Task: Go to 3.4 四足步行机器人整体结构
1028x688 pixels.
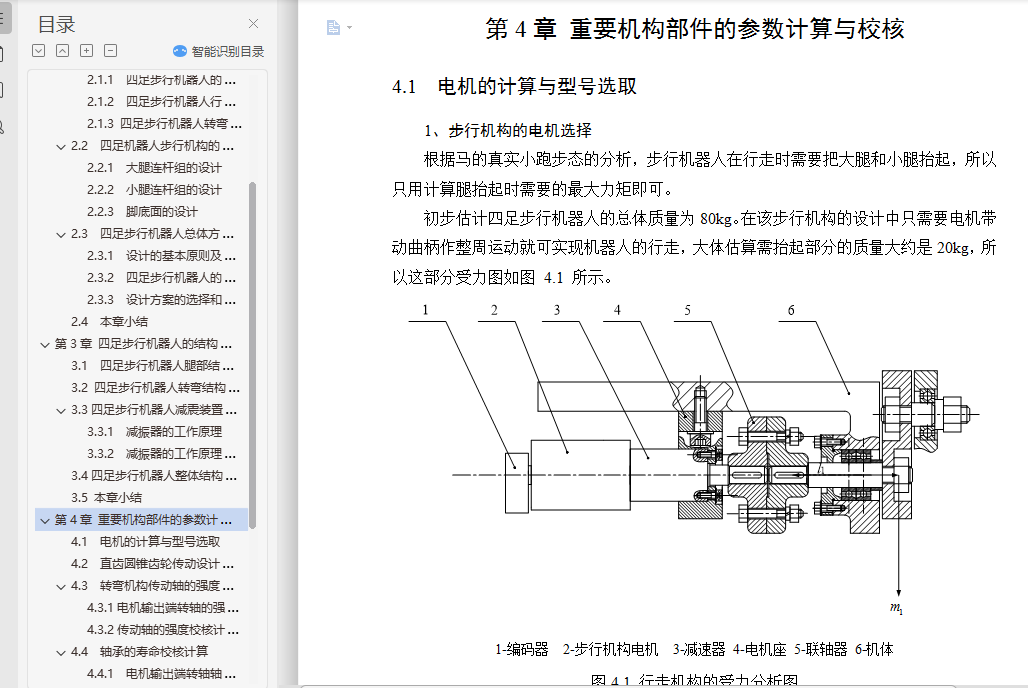Action: (154, 476)
